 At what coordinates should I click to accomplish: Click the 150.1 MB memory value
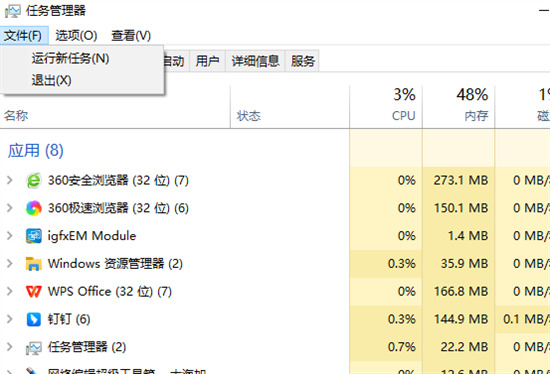coord(461,208)
